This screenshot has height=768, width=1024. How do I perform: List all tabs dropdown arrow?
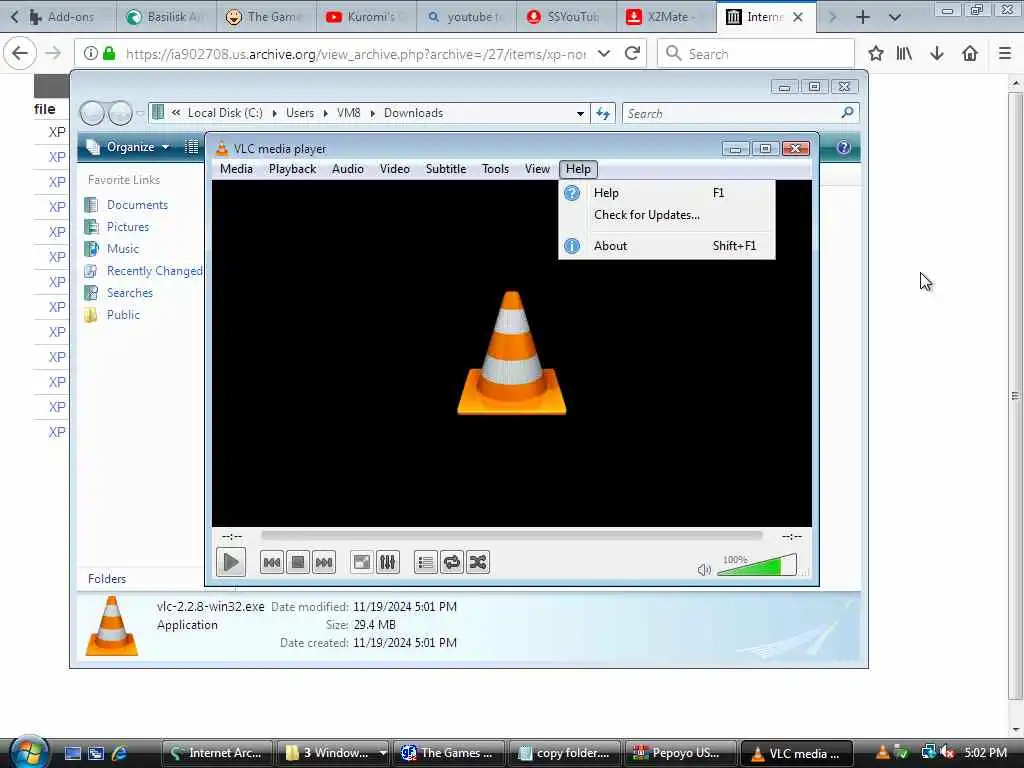click(895, 17)
